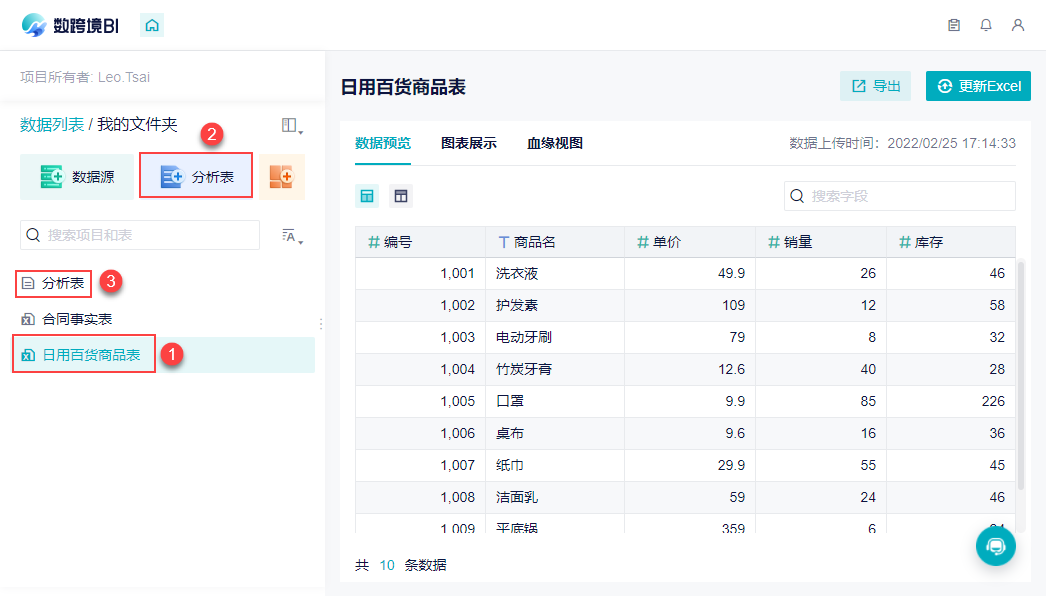This screenshot has height=596, width=1046.
Task: Switch to 血缘视图 tab
Action: [x=554, y=143]
